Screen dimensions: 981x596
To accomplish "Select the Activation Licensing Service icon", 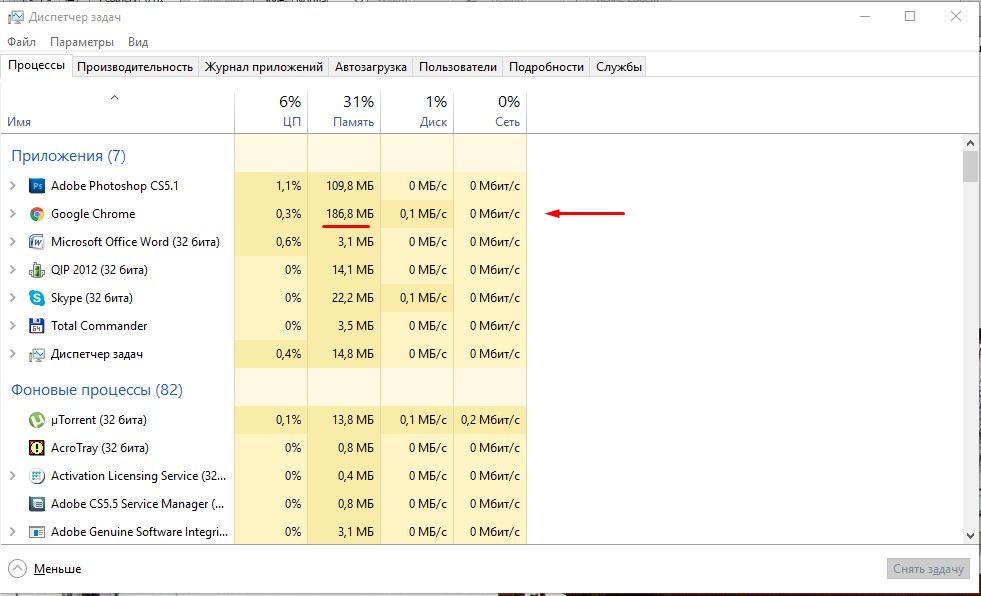I will [x=37, y=476].
